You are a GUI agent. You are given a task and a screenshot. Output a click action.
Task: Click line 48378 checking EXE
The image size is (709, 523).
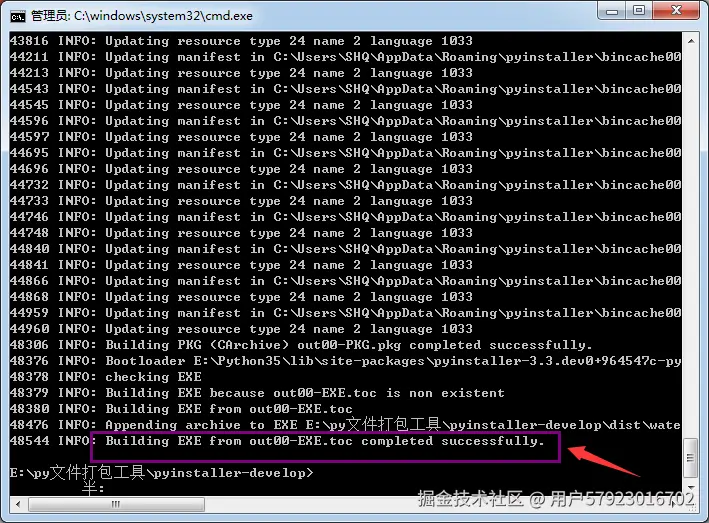coord(106,377)
